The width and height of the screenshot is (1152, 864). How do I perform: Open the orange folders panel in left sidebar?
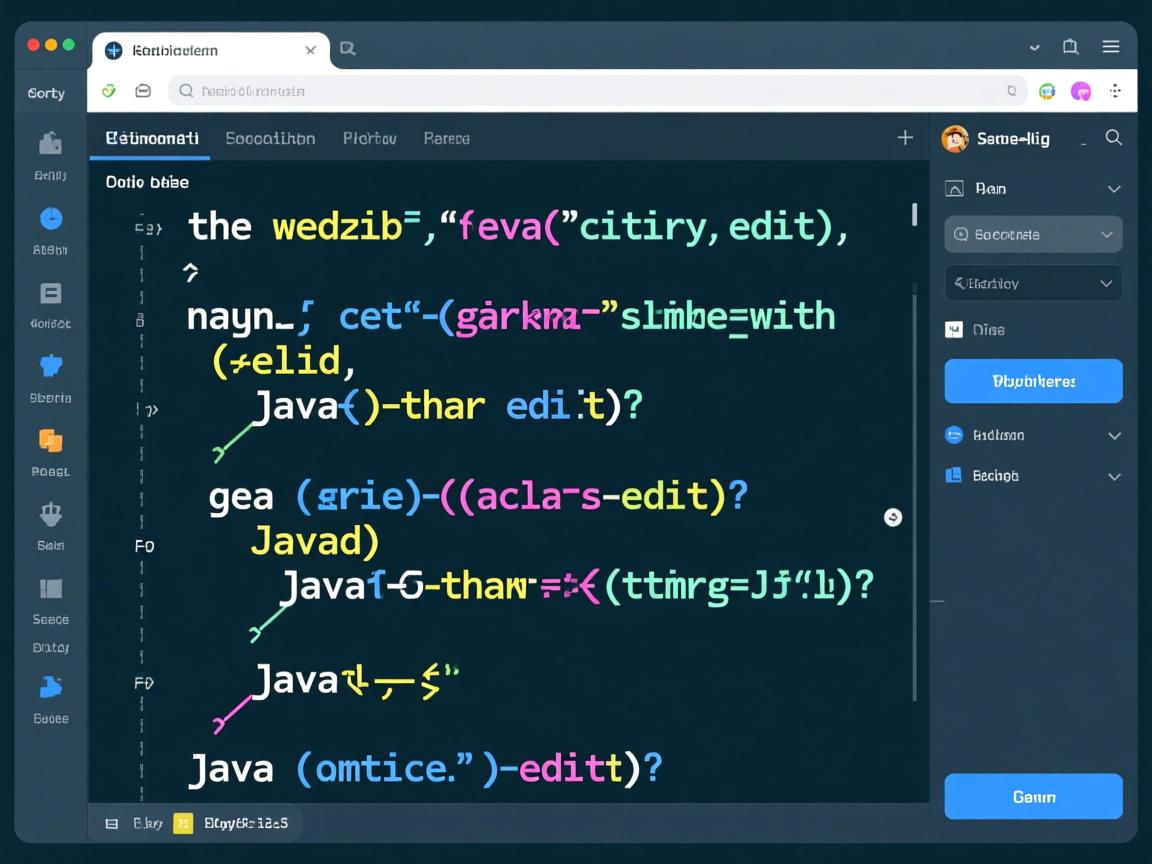49,442
